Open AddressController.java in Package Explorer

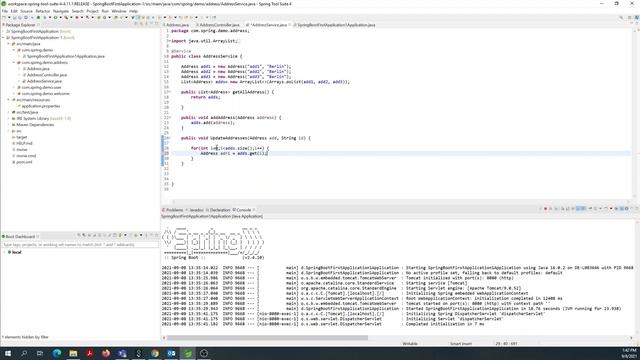point(47,75)
